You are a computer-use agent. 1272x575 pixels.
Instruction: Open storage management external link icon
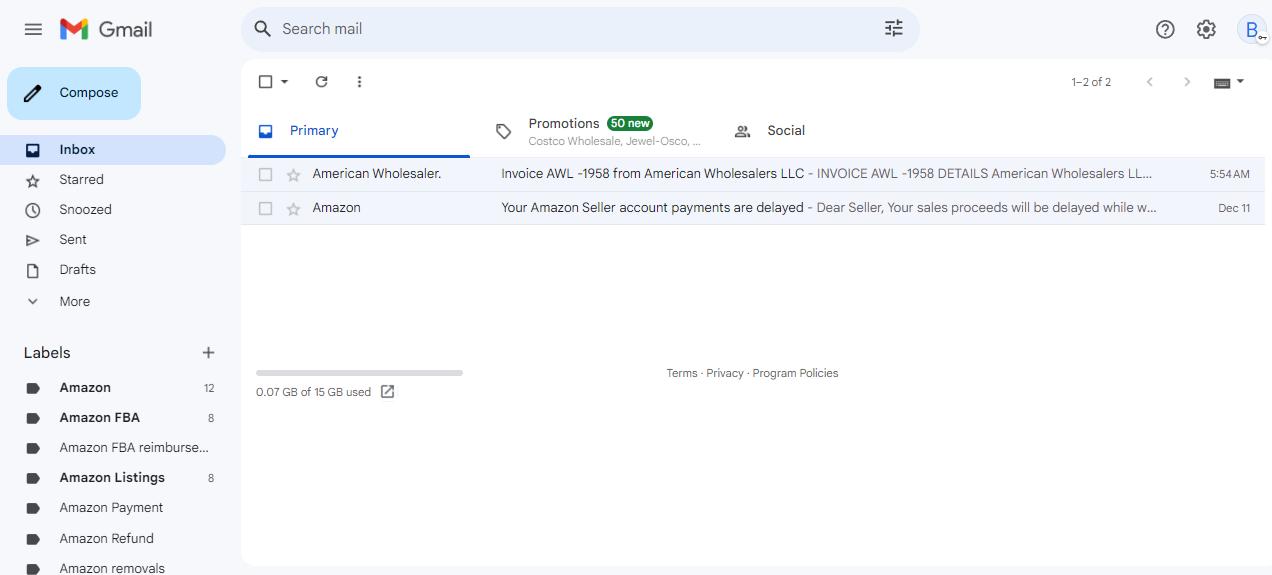pos(388,392)
